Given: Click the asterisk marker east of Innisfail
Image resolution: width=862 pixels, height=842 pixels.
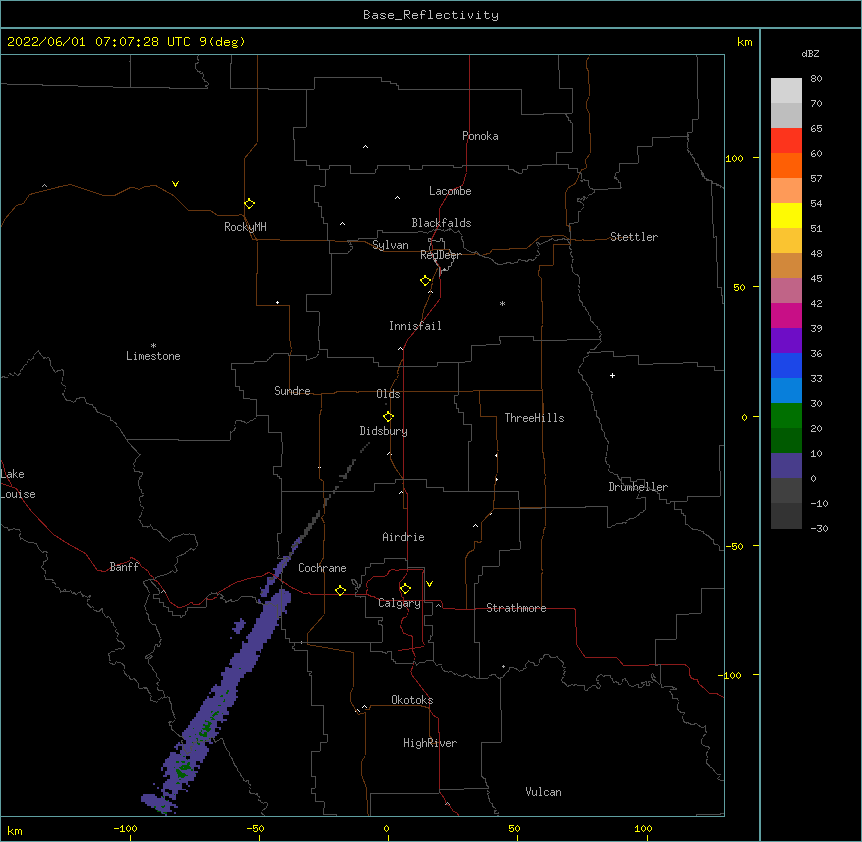Looking at the screenshot, I should pyautogui.click(x=502, y=303).
